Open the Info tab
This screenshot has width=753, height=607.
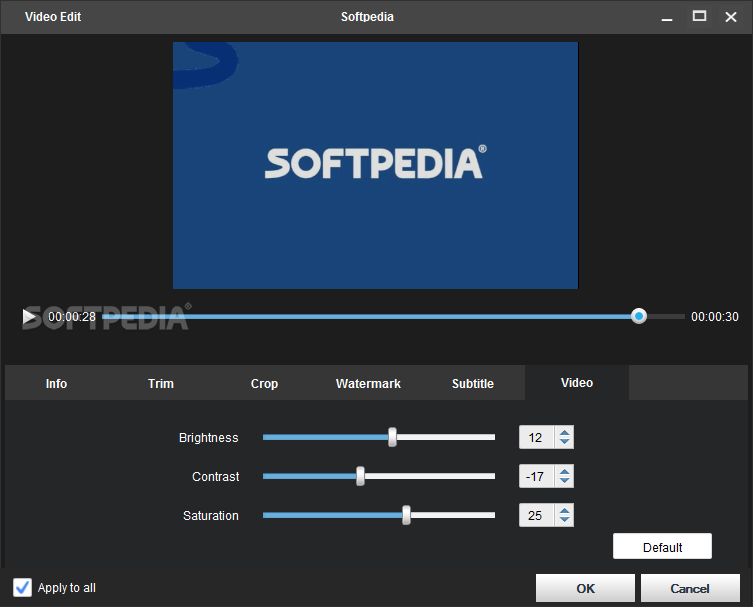[x=56, y=383]
